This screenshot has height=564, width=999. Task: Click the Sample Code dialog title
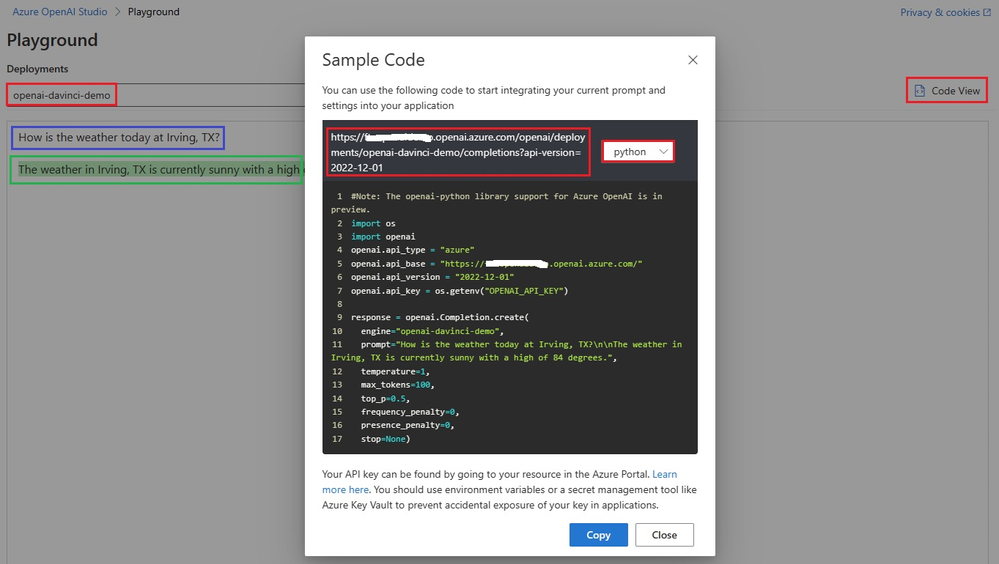click(x=373, y=60)
